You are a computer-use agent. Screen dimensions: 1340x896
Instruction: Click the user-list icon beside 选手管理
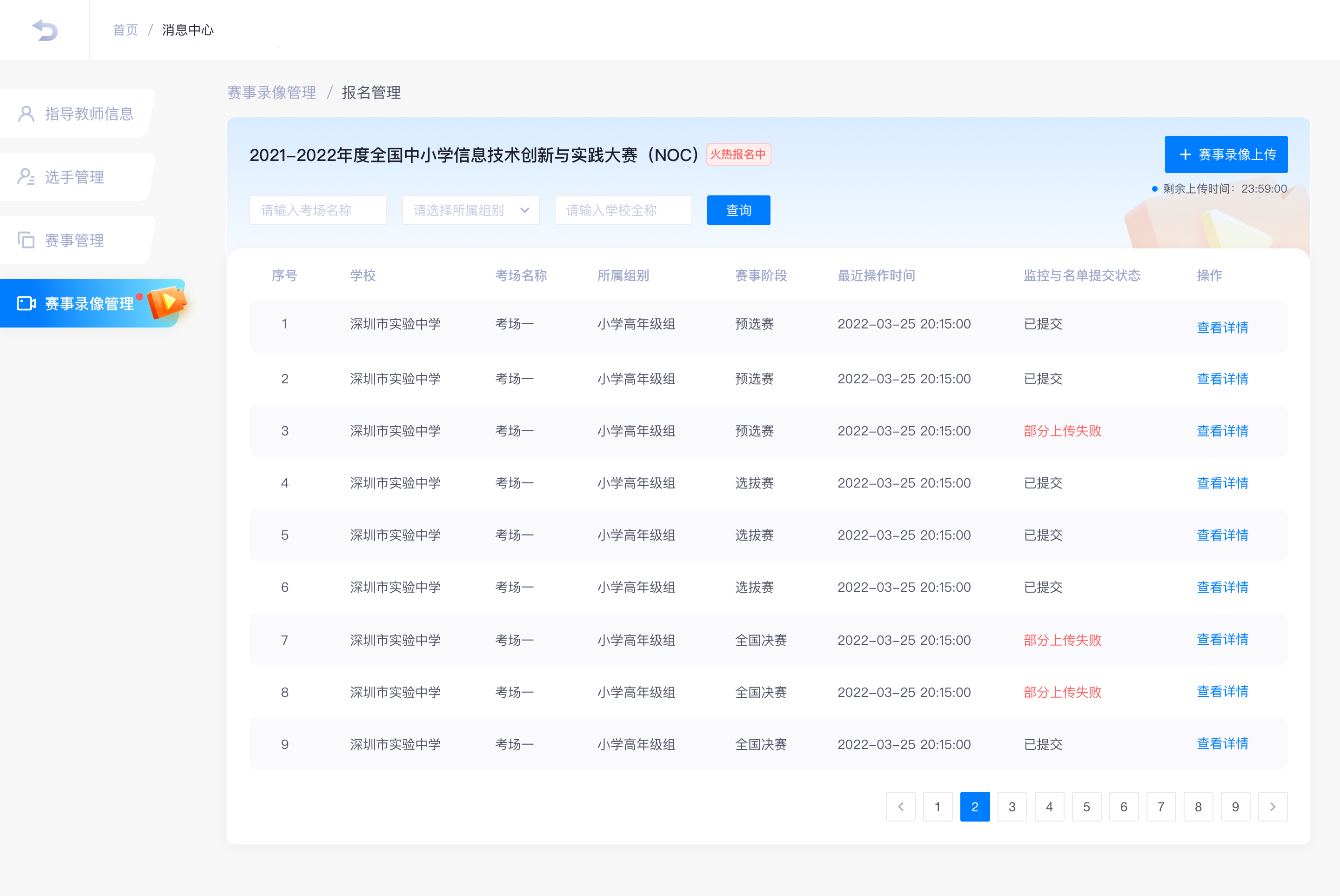point(26,177)
